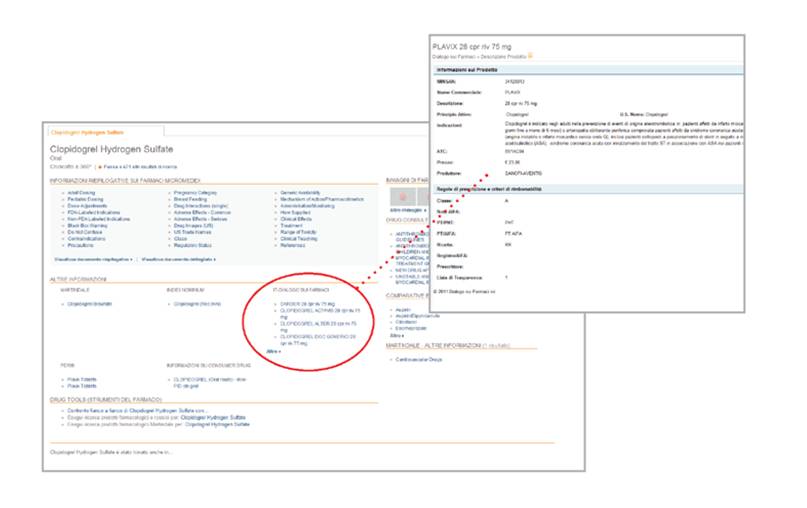Viewport: 807px width, 508px height.
Task: Expand Visualizza documento riepilogativo
Action: pyautogui.click(x=94, y=259)
